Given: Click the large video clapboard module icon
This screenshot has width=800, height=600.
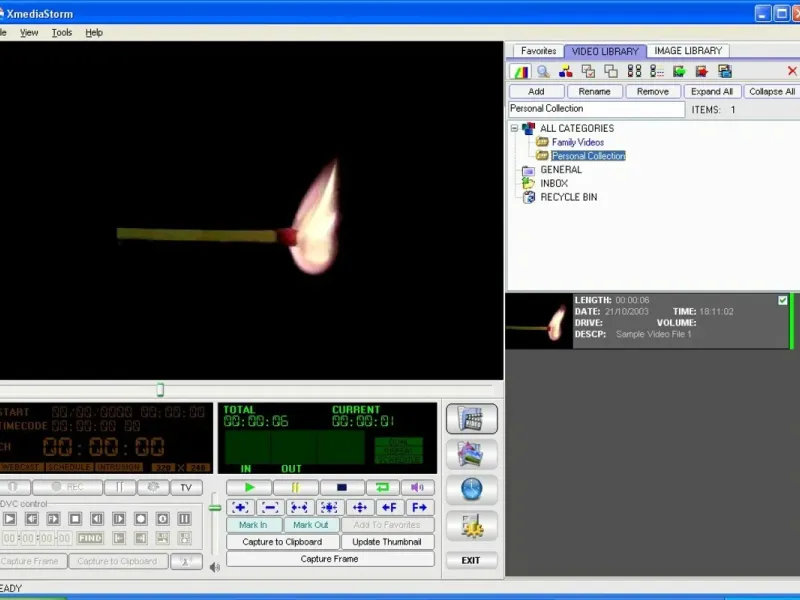Looking at the screenshot, I should point(471,419).
